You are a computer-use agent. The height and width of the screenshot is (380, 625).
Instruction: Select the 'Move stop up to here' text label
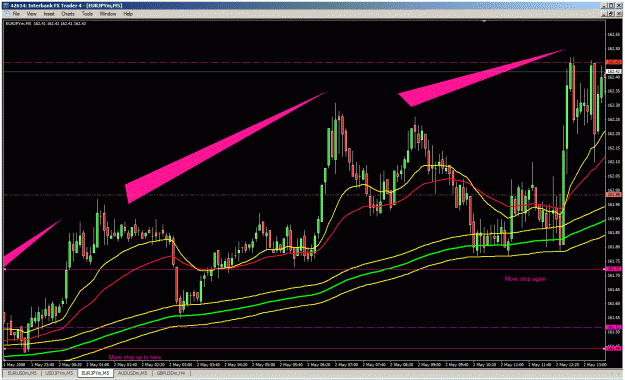coord(135,357)
